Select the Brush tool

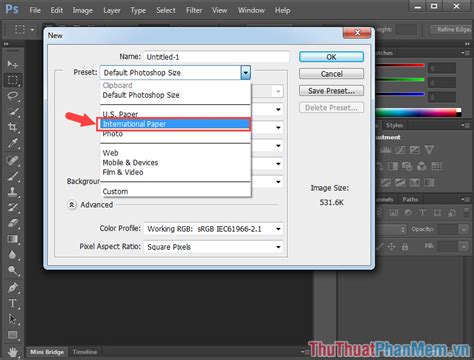coord(13,176)
